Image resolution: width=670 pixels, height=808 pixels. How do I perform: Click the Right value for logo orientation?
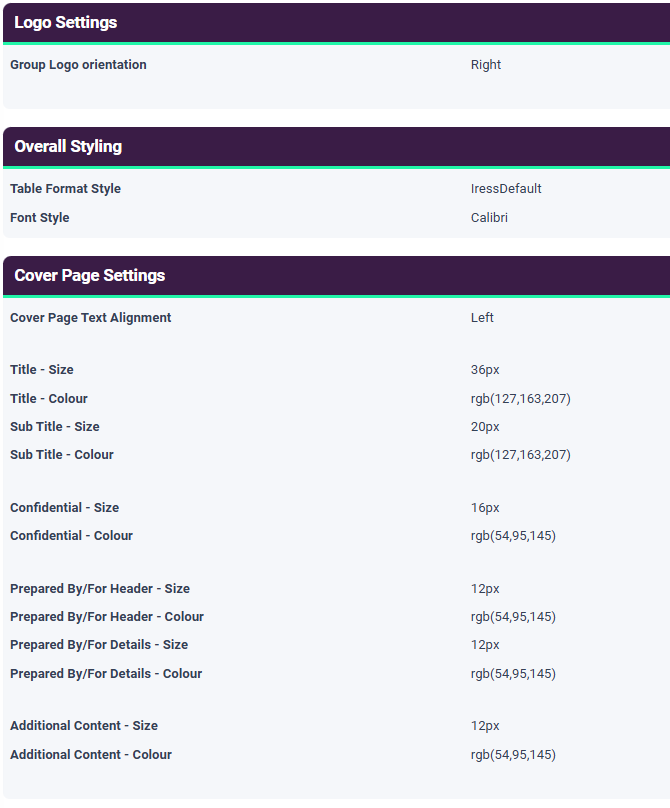486,65
